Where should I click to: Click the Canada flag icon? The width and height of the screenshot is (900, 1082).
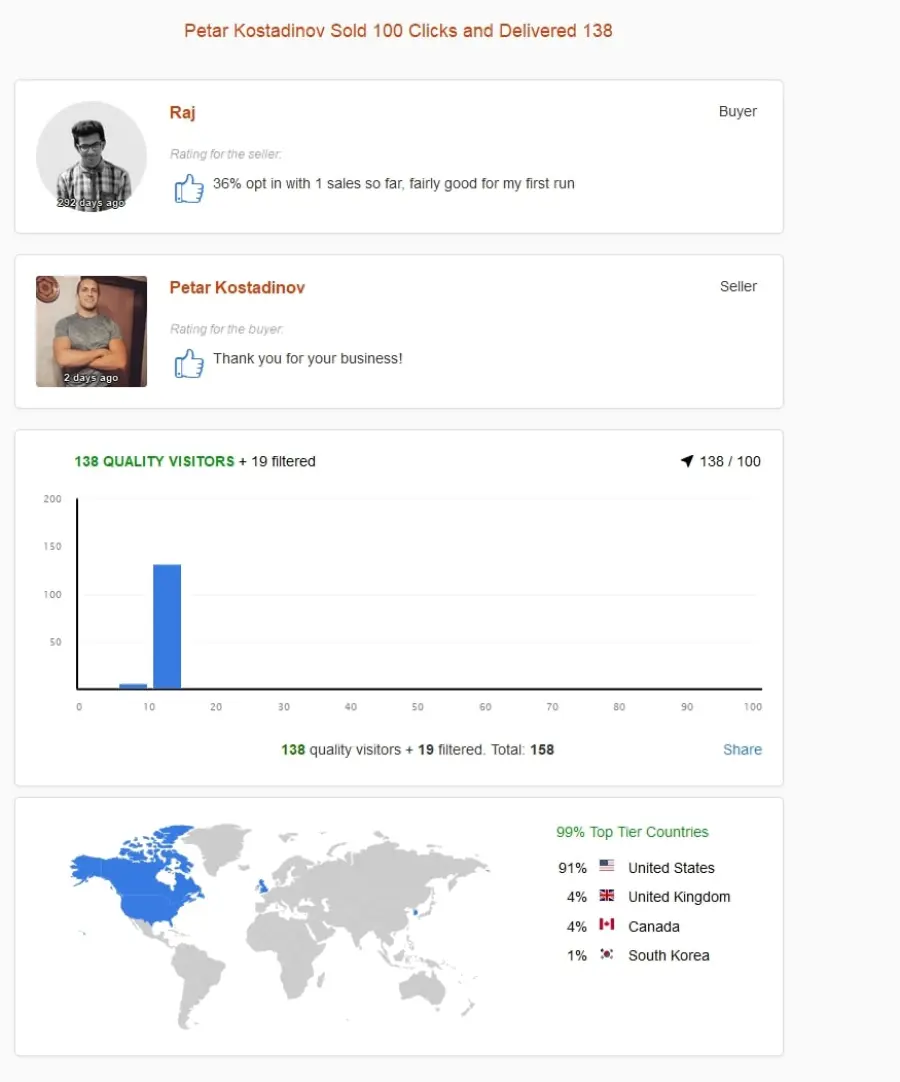(x=607, y=924)
